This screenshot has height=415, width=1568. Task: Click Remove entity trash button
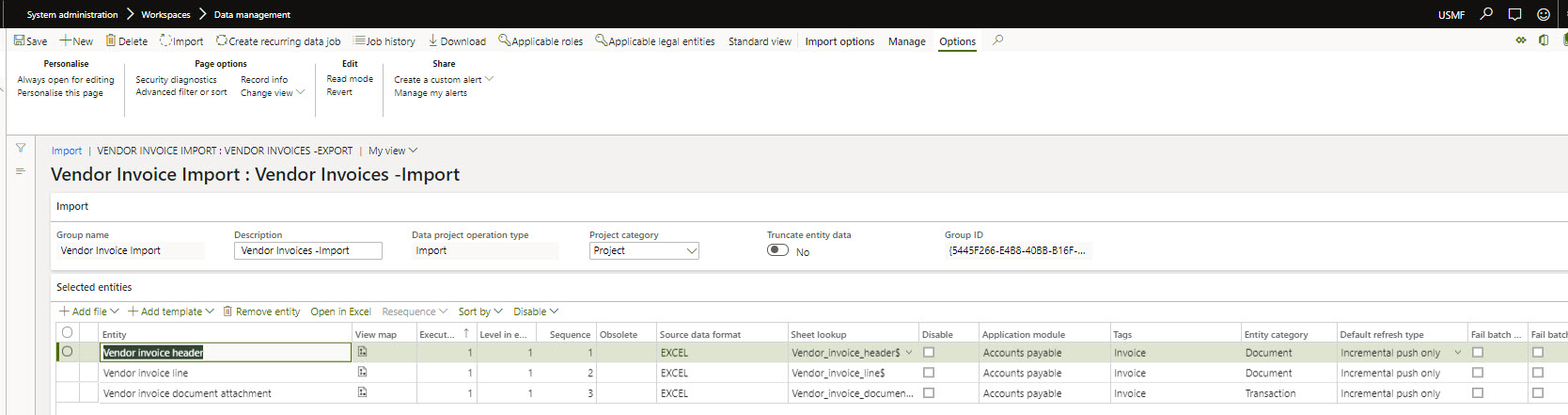point(261,311)
